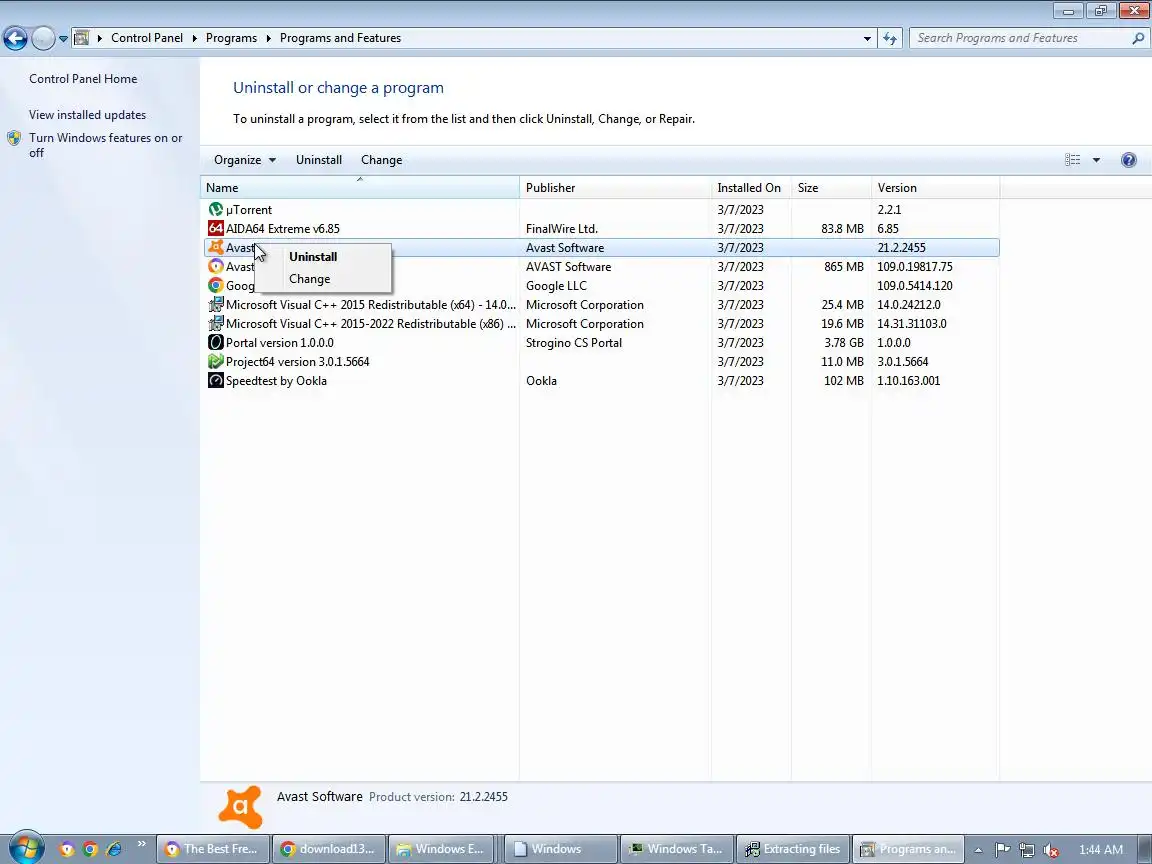The image size is (1152, 864).
Task: Open Help via blue question mark icon
Action: tap(1128, 160)
